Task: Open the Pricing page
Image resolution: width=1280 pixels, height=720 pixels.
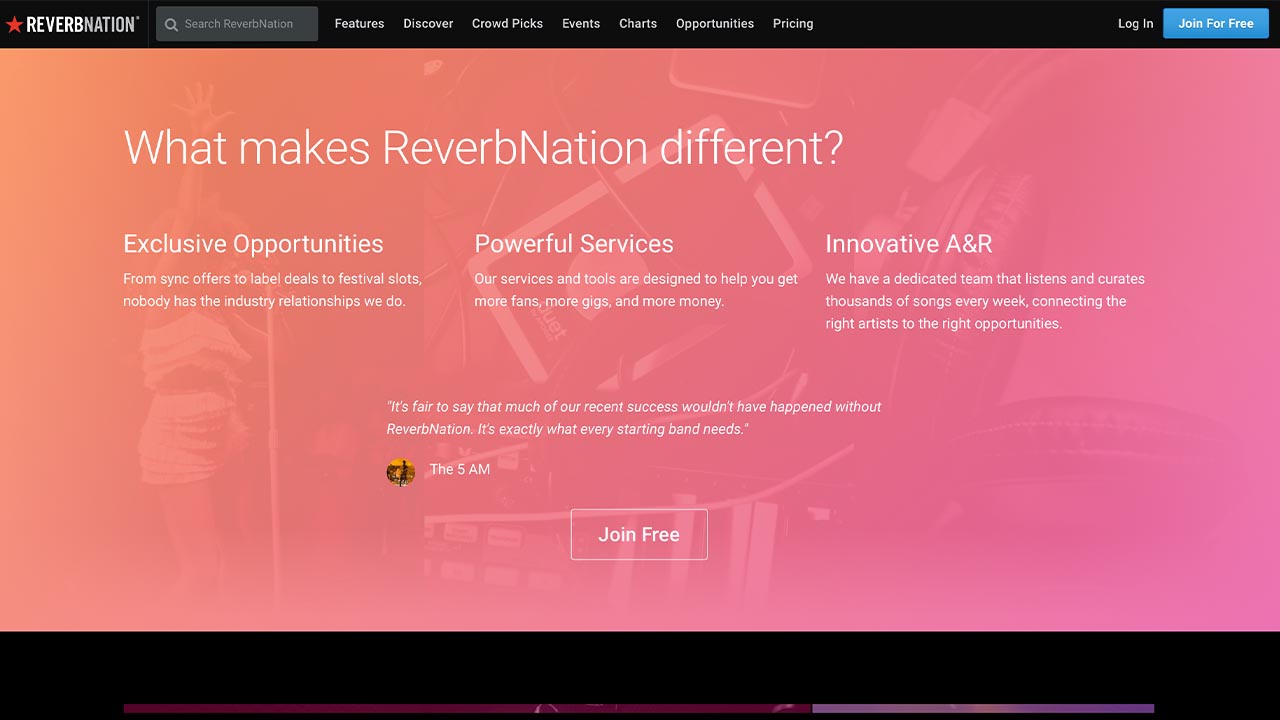Action: pyautogui.click(x=793, y=23)
